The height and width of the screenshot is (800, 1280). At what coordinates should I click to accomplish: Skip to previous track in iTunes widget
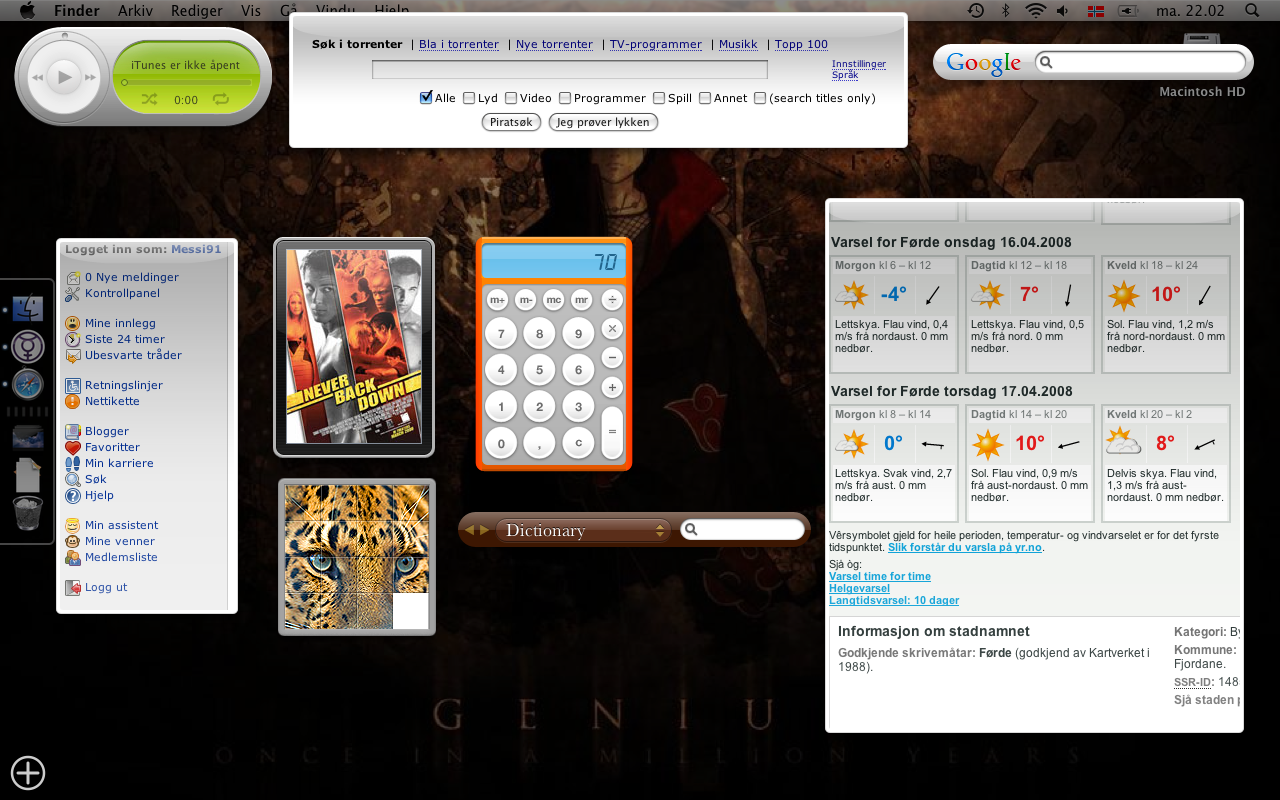click(x=37, y=77)
